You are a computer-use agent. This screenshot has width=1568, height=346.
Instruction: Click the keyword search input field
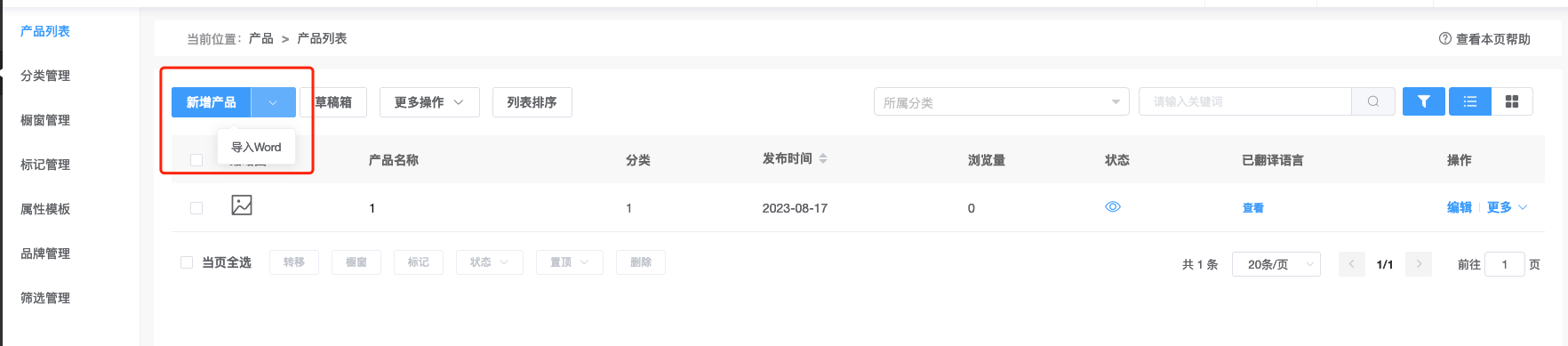[x=1244, y=101]
